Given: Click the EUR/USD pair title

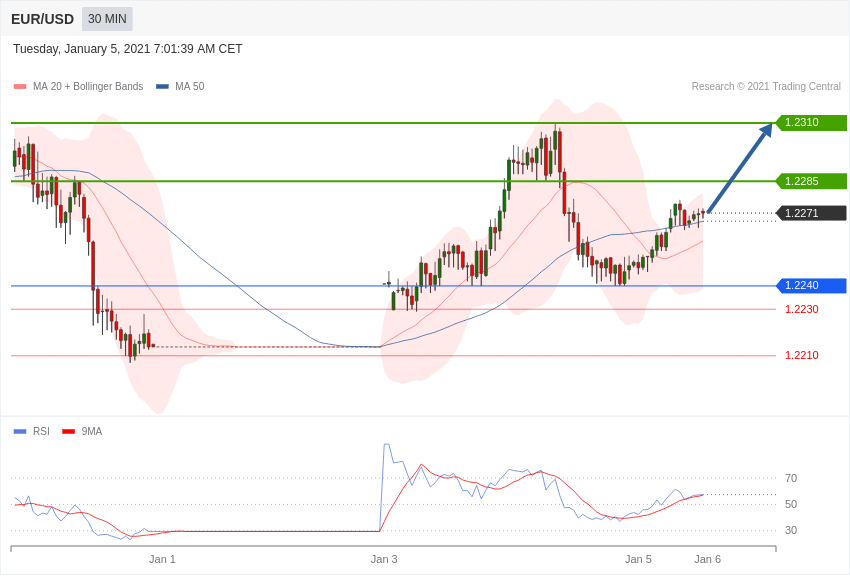Looking at the screenshot, I should pos(42,20).
